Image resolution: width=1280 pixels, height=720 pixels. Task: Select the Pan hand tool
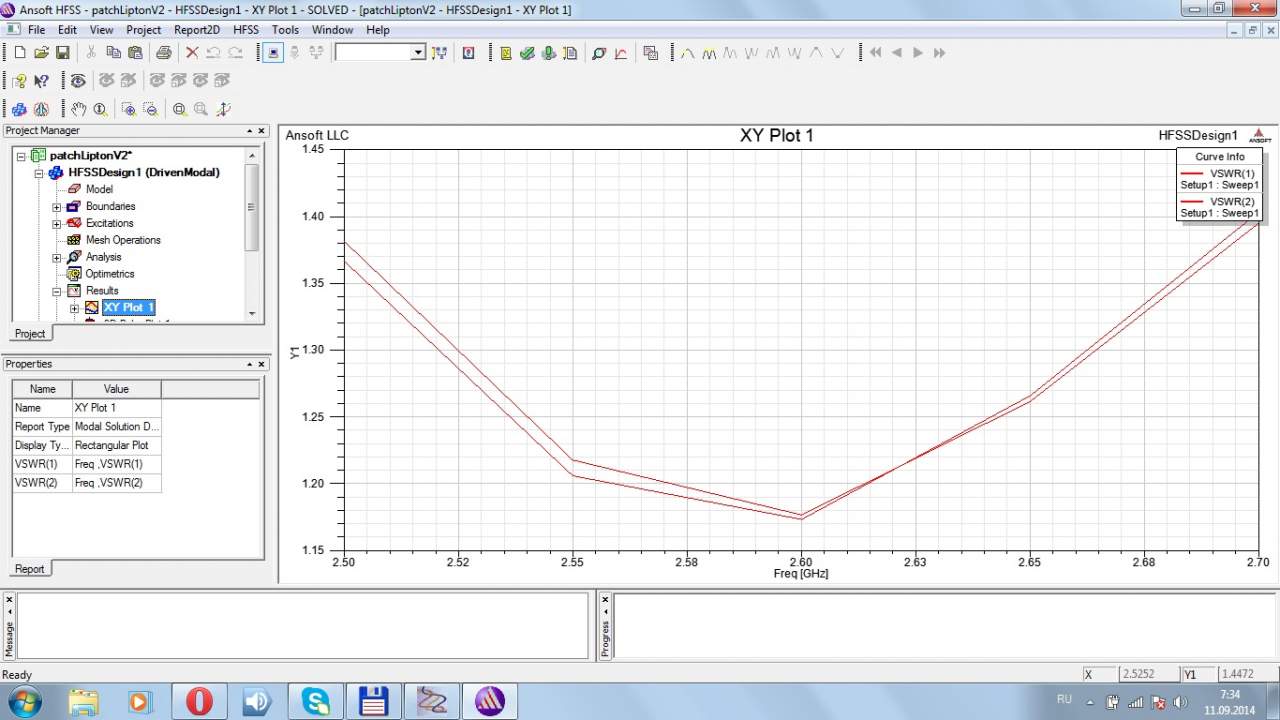tap(78, 109)
